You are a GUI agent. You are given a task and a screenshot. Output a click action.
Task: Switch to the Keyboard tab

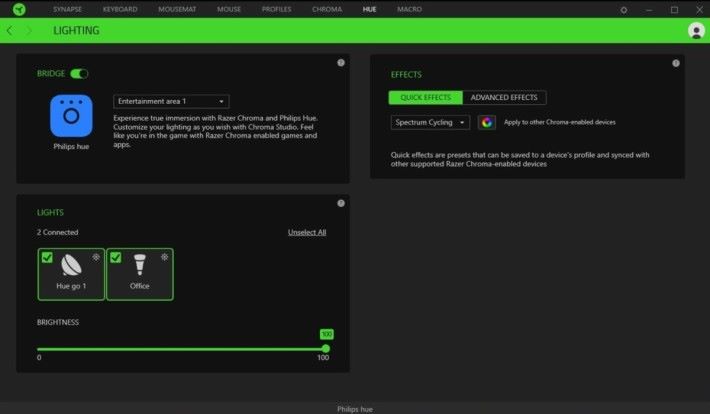[x=120, y=9]
